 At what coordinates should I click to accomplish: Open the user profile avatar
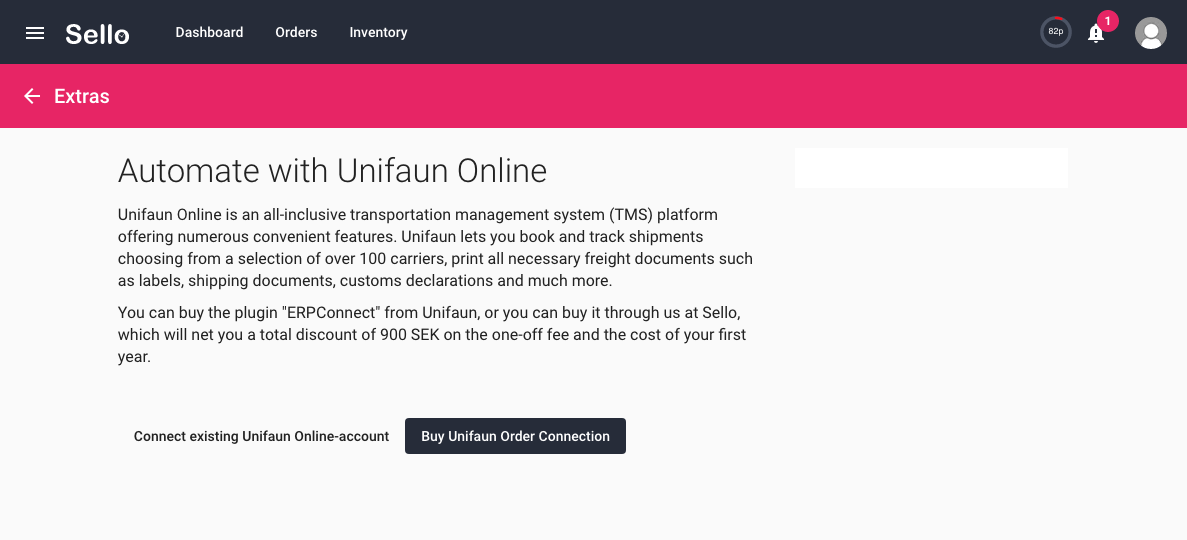click(1151, 33)
